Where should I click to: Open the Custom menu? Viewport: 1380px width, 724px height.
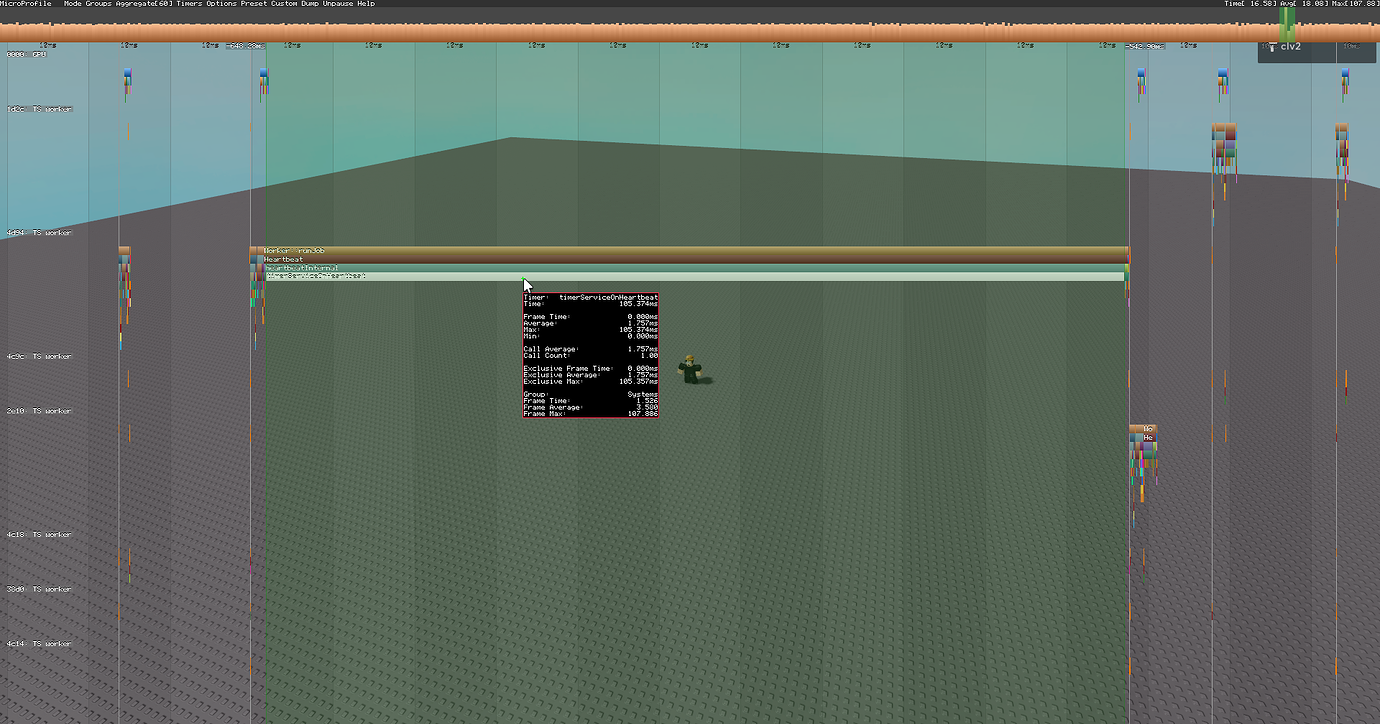[284, 4]
